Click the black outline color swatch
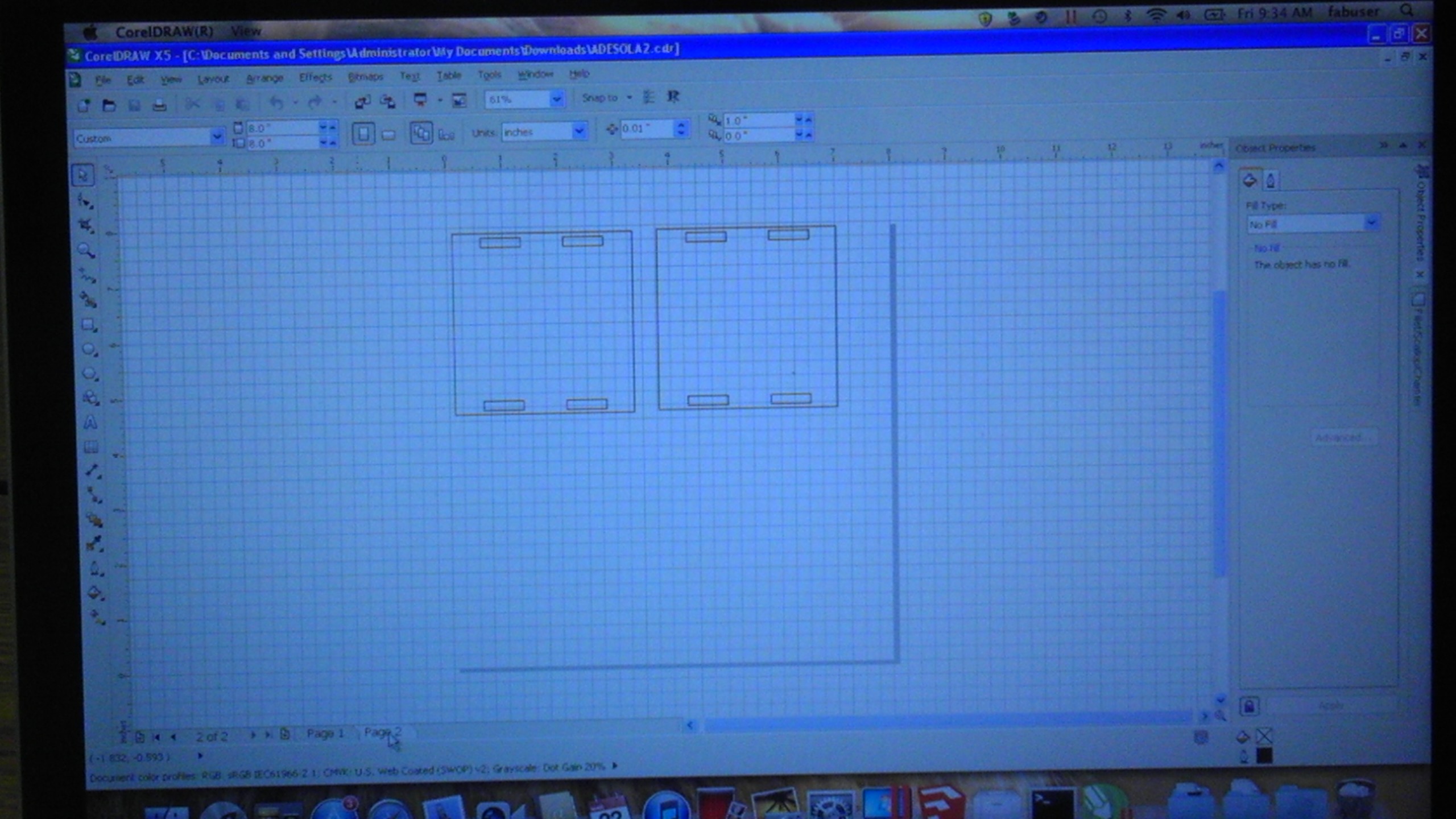 click(1264, 755)
